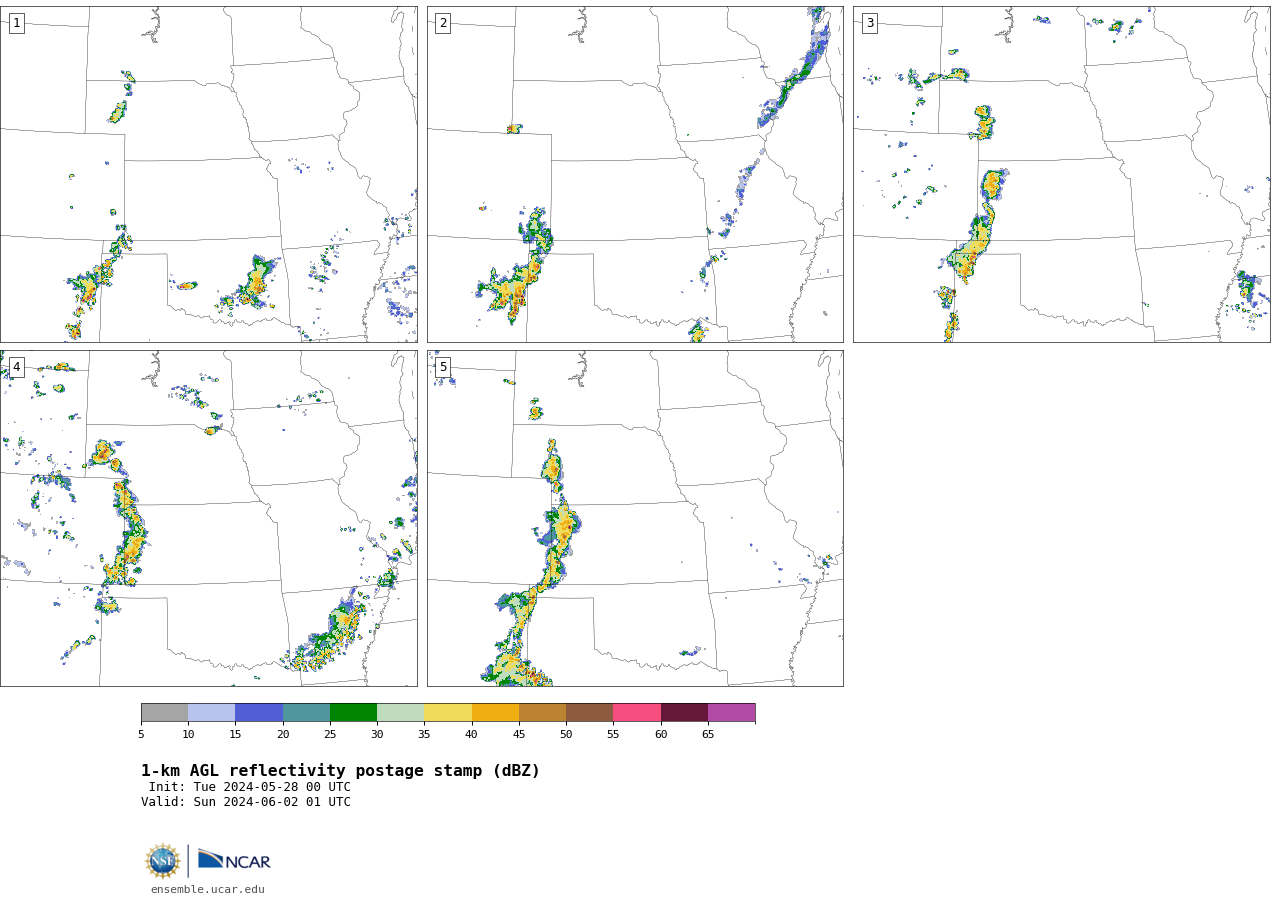Open ensemble member 2 reflectivity map
1280x901 pixels.
(635, 174)
